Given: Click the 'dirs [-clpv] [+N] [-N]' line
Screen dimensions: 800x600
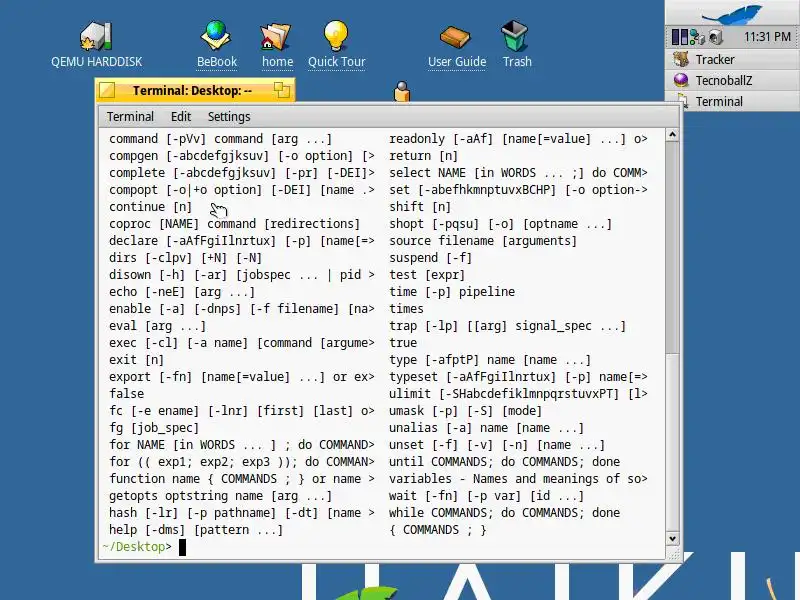Looking at the screenshot, I should [185, 258].
